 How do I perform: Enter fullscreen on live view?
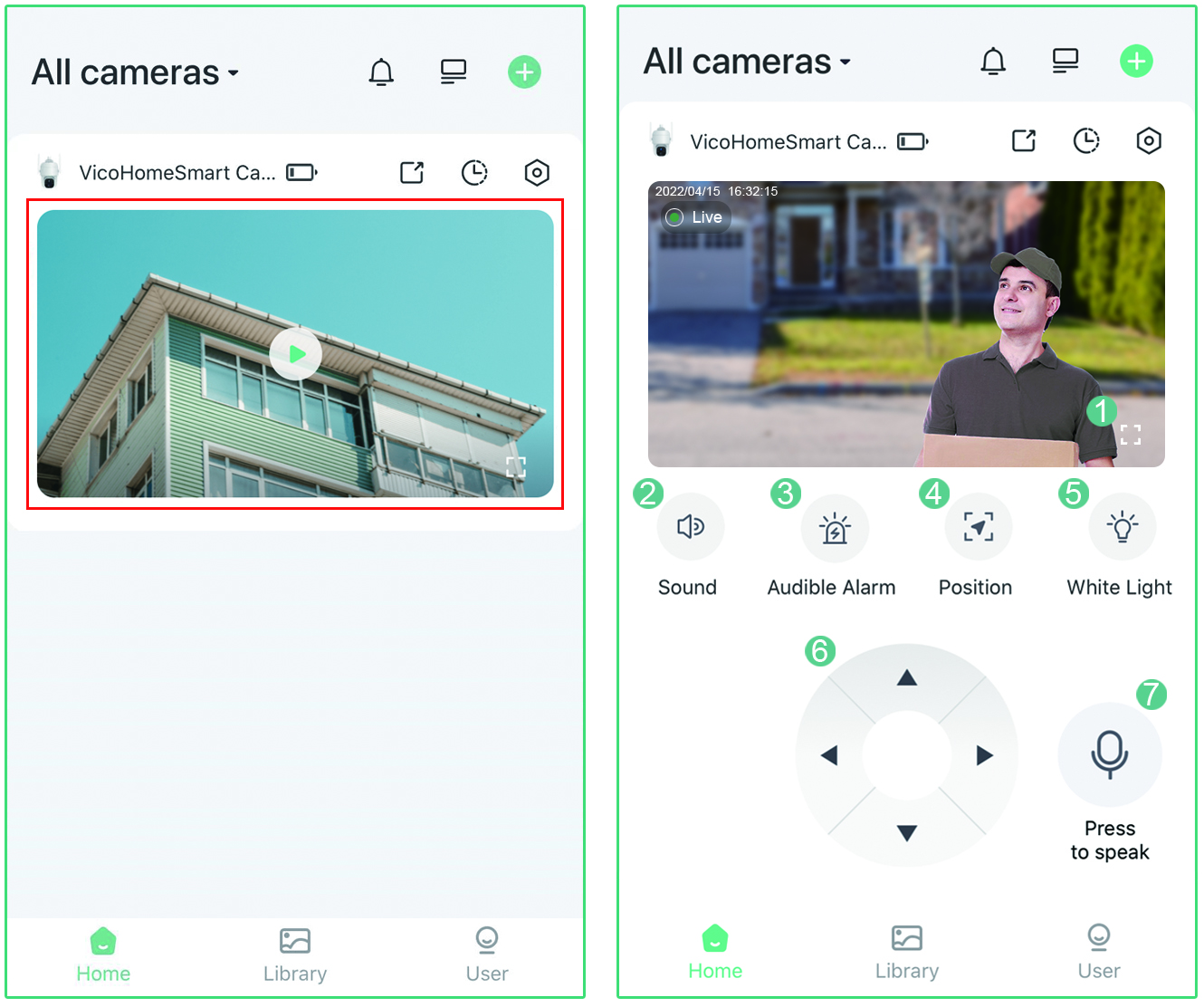[x=1131, y=435]
